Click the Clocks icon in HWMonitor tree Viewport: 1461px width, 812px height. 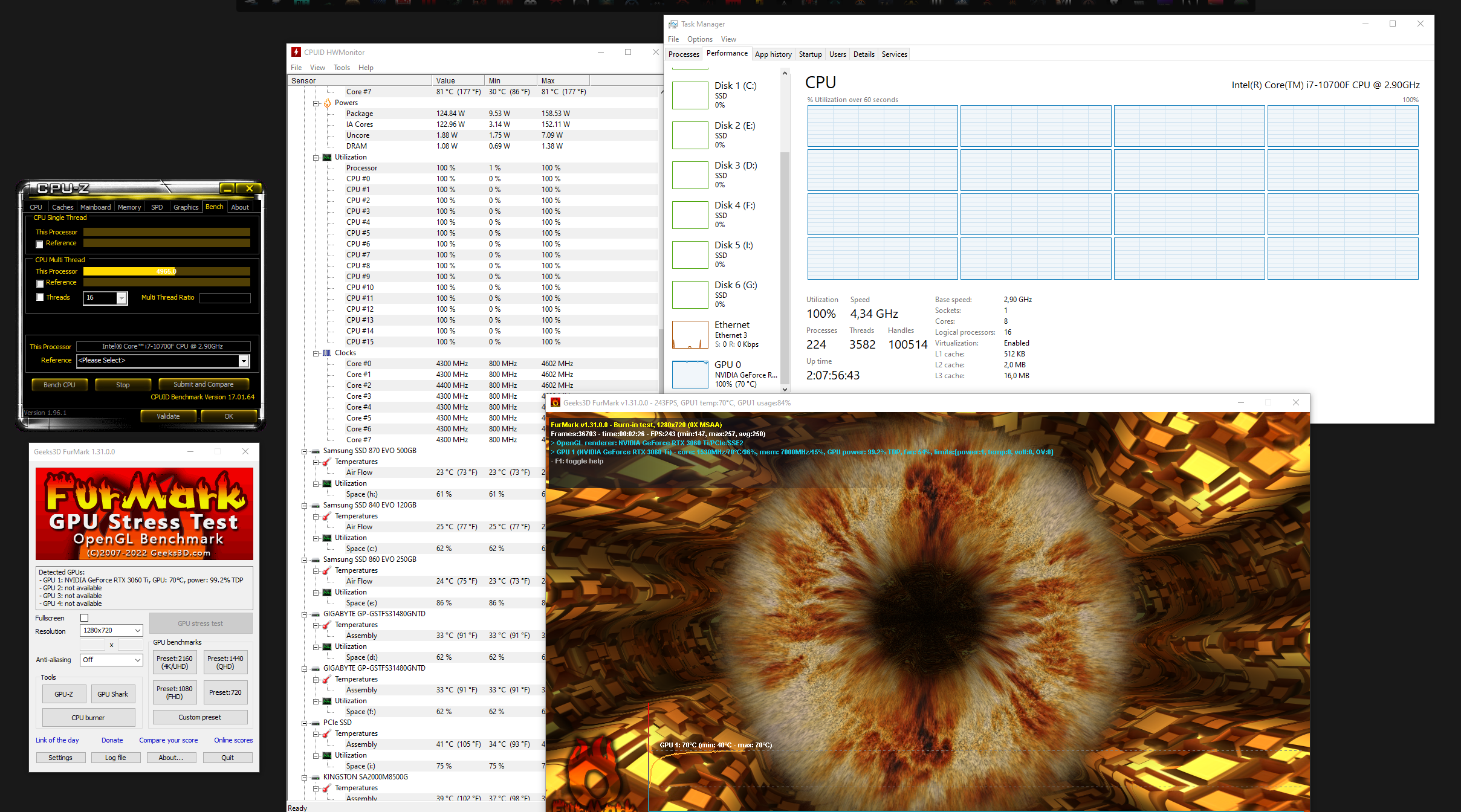327,353
